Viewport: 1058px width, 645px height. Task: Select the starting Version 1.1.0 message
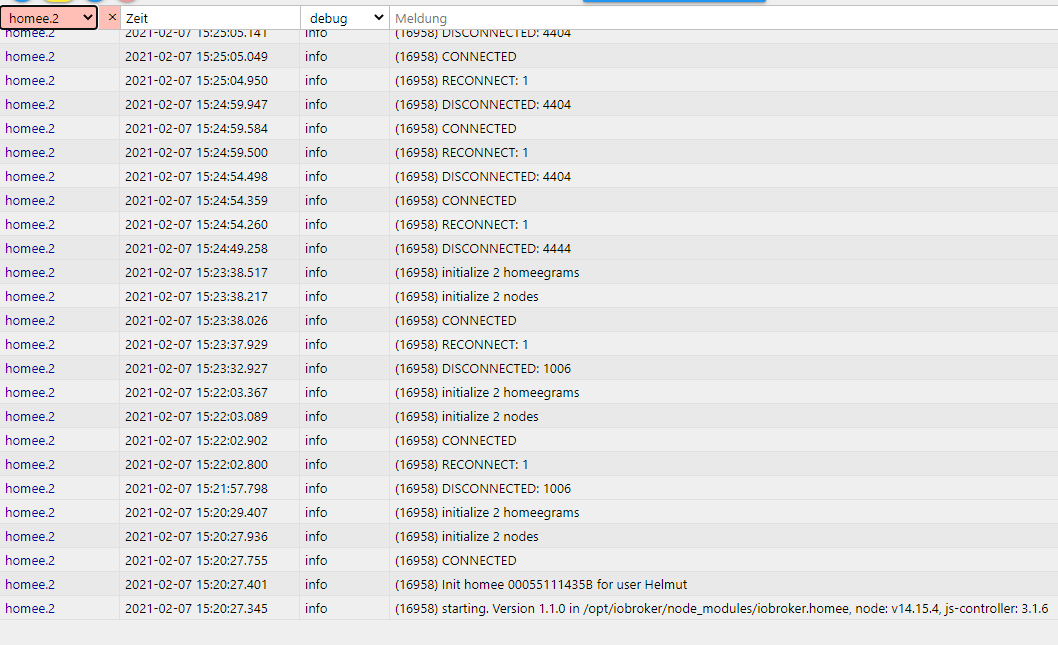click(721, 609)
